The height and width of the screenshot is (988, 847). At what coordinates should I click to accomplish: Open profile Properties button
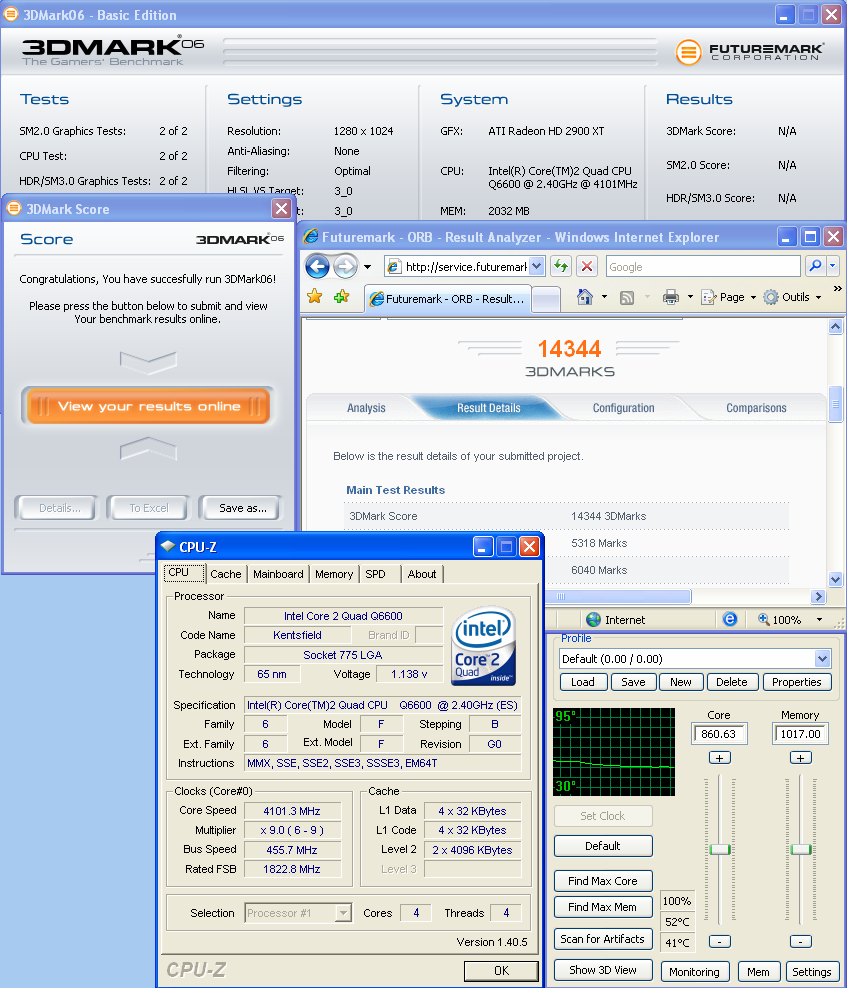click(797, 682)
